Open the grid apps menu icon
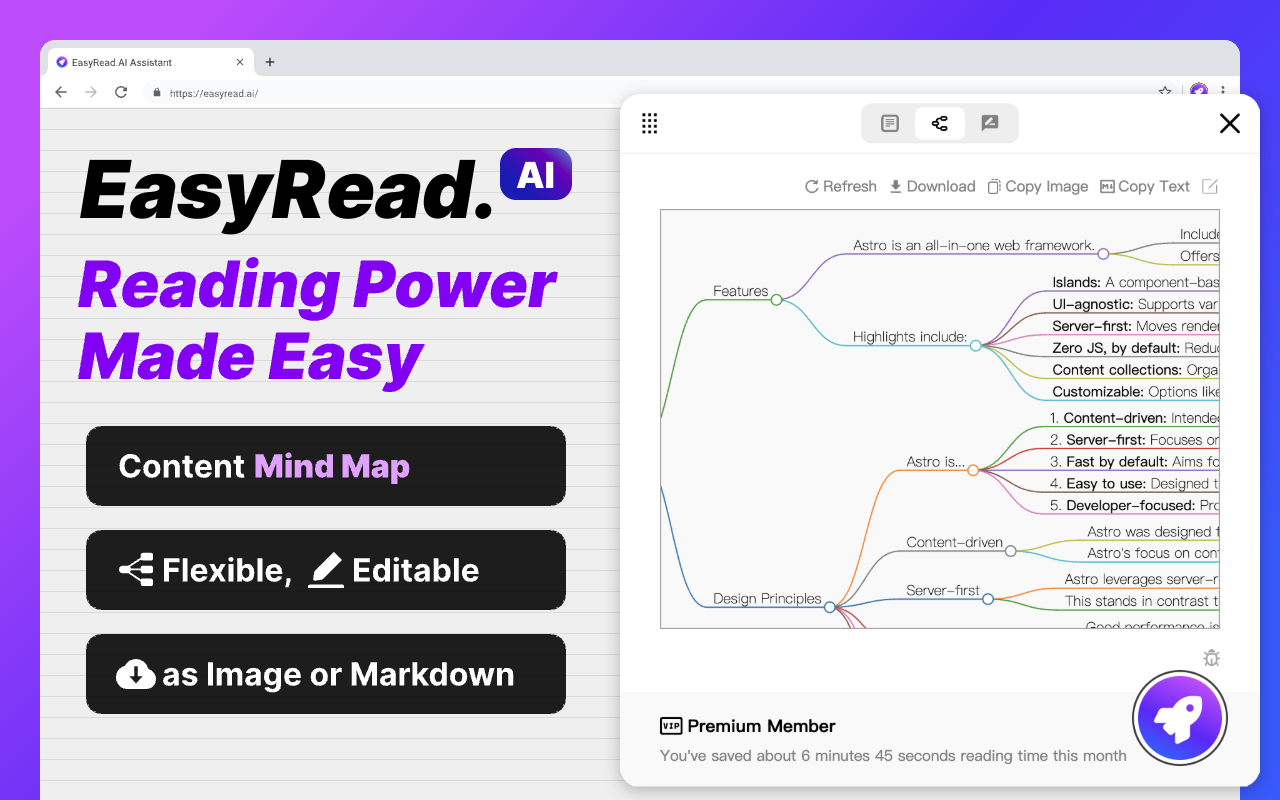The image size is (1280, 800). point(649,123)
